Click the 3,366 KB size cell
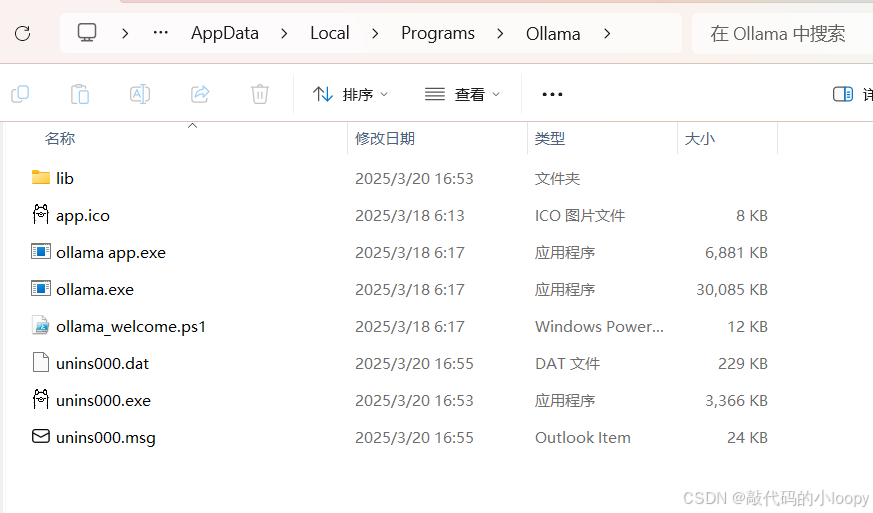The height and width of the screenshot is (513, 873). tap(736, 401)
